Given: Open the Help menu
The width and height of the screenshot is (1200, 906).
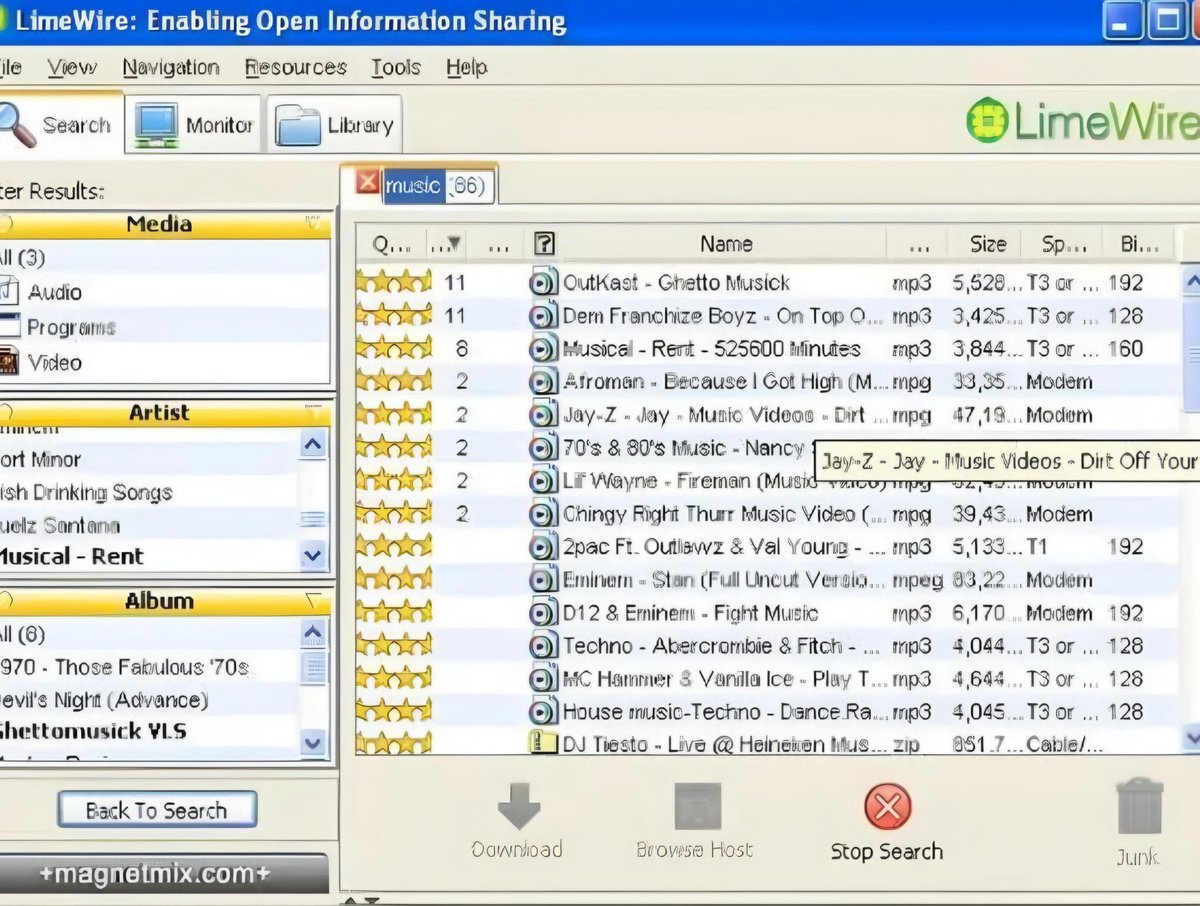Looking at the screenshot, I should (x=467, y=68).
